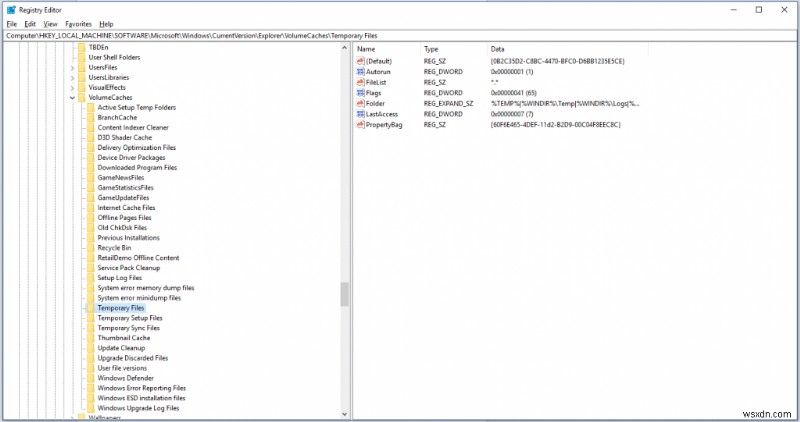The height and width of the screenshot is (422, 800).
Task: Select the GameUpdateFiles key
Action: (x=123, y=197)
